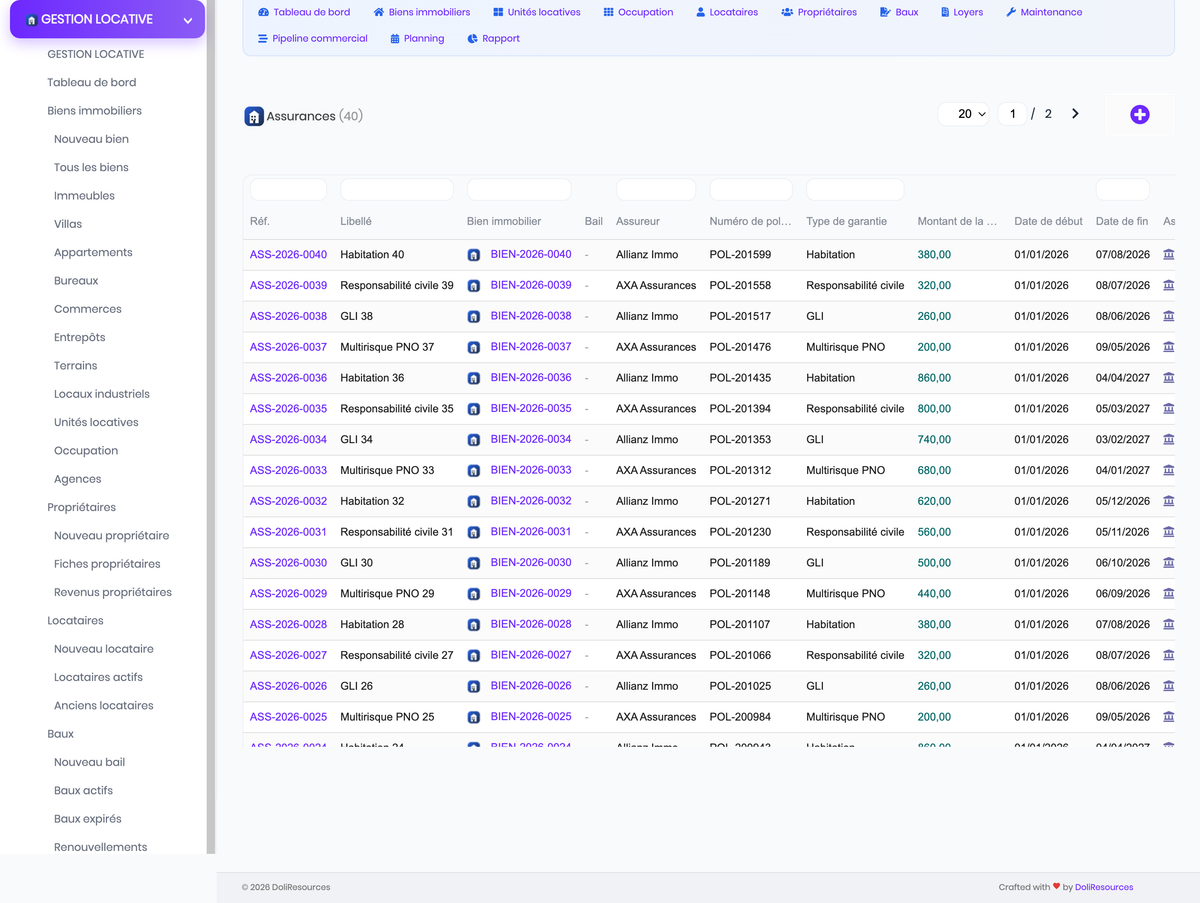
Task: Sort by Assureur column header
Action: click(x=638, y=221)
